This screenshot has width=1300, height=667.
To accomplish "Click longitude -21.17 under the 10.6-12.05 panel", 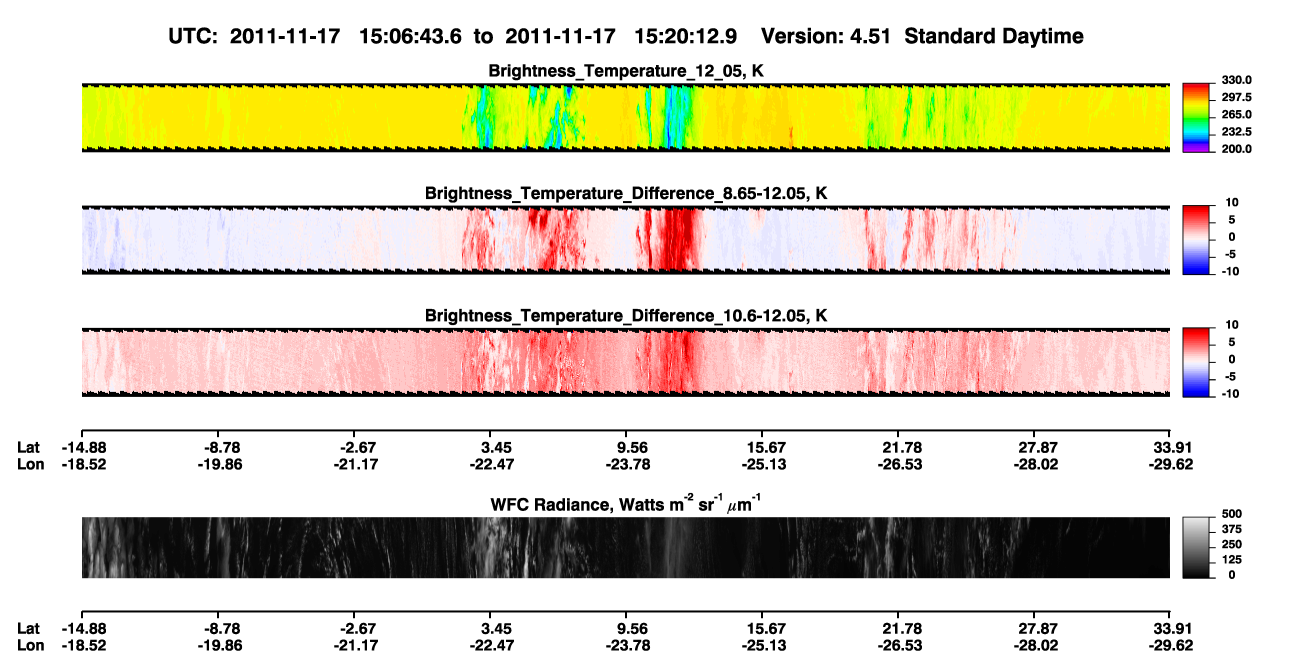I will click(356, 464).
